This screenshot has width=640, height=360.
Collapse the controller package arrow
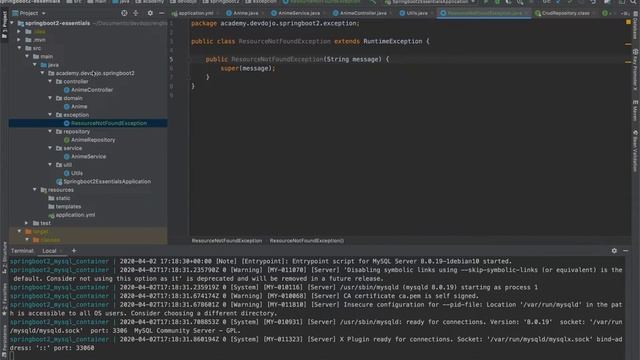point(50,81)
